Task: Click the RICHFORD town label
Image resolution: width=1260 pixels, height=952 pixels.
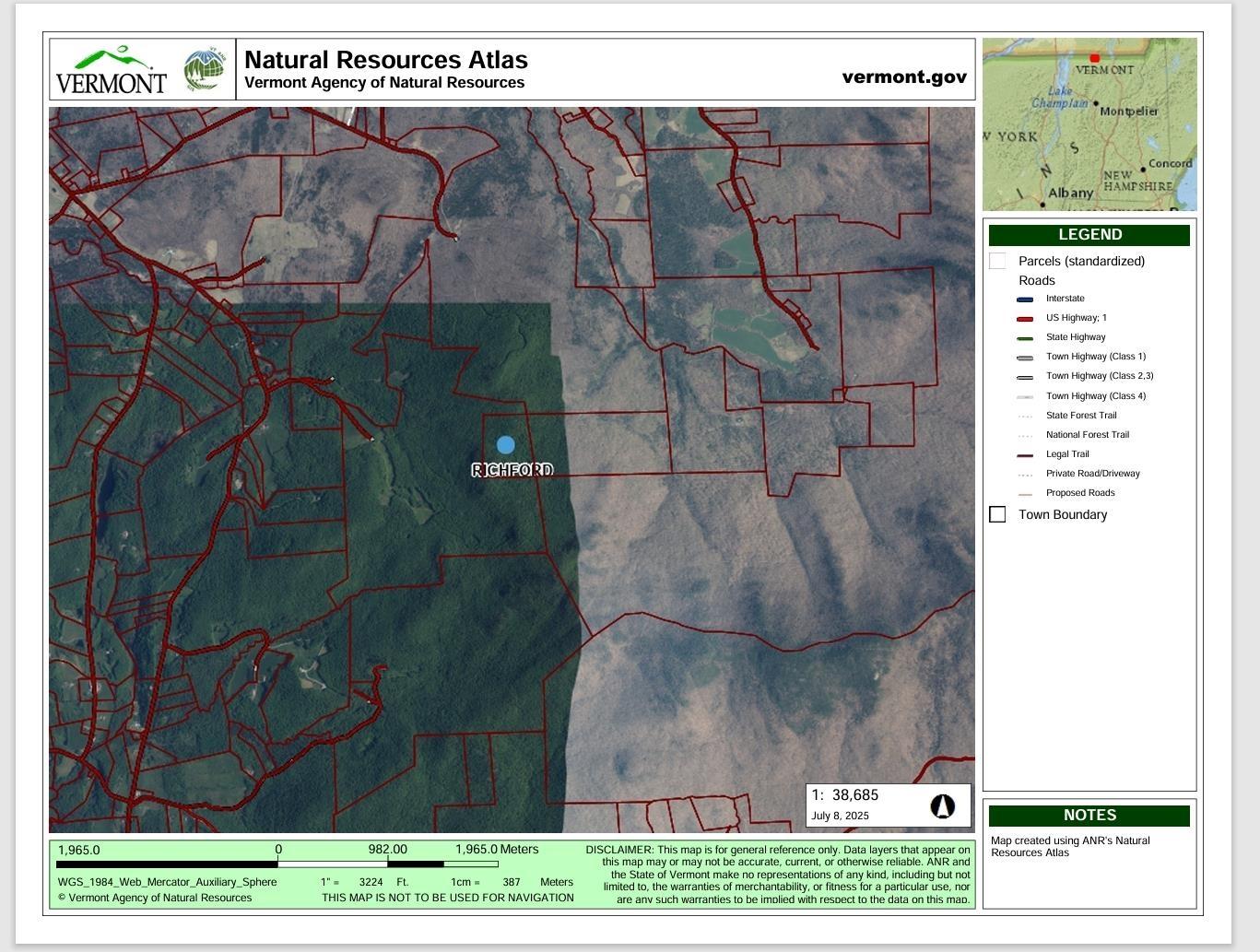Action: (x=512, y=470)
